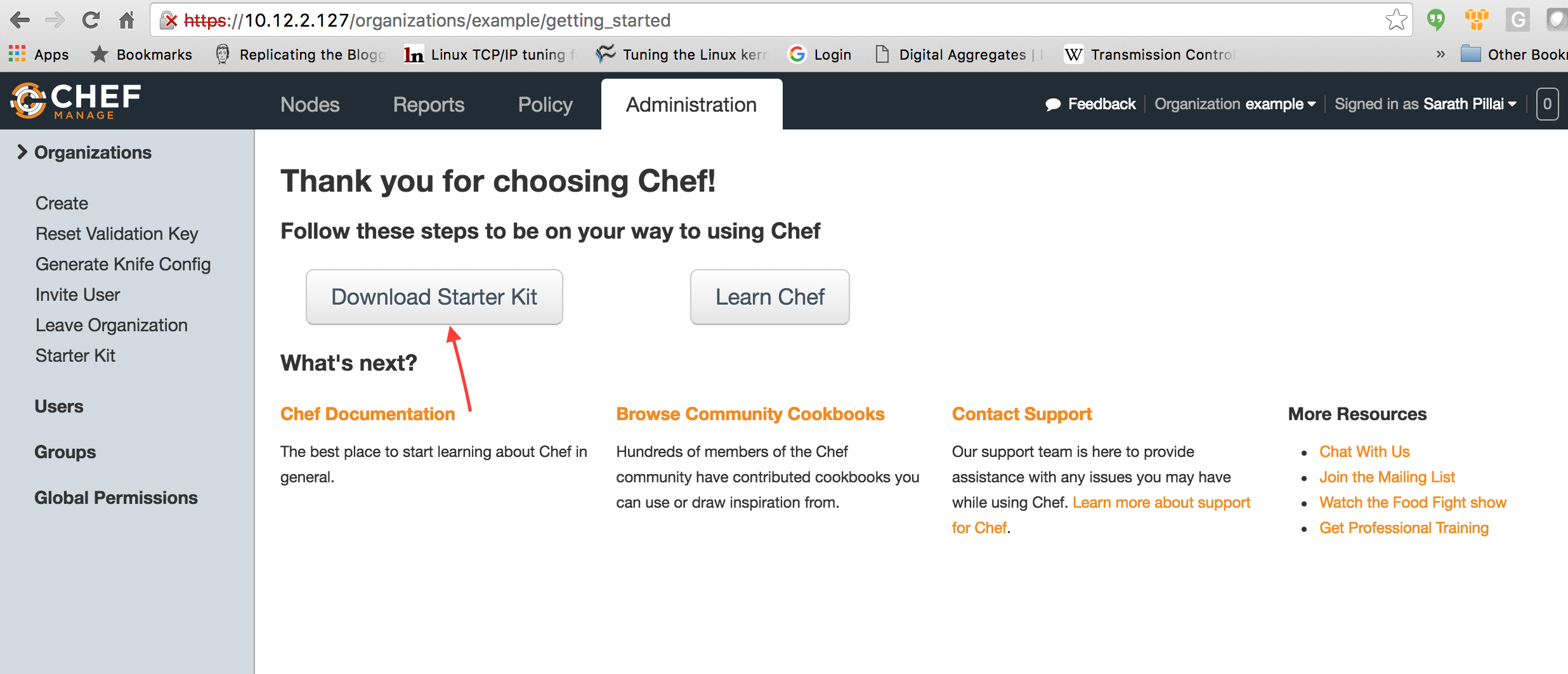Bookmark this page with the star icon

pyautogui.click(x=1395, y=20)
